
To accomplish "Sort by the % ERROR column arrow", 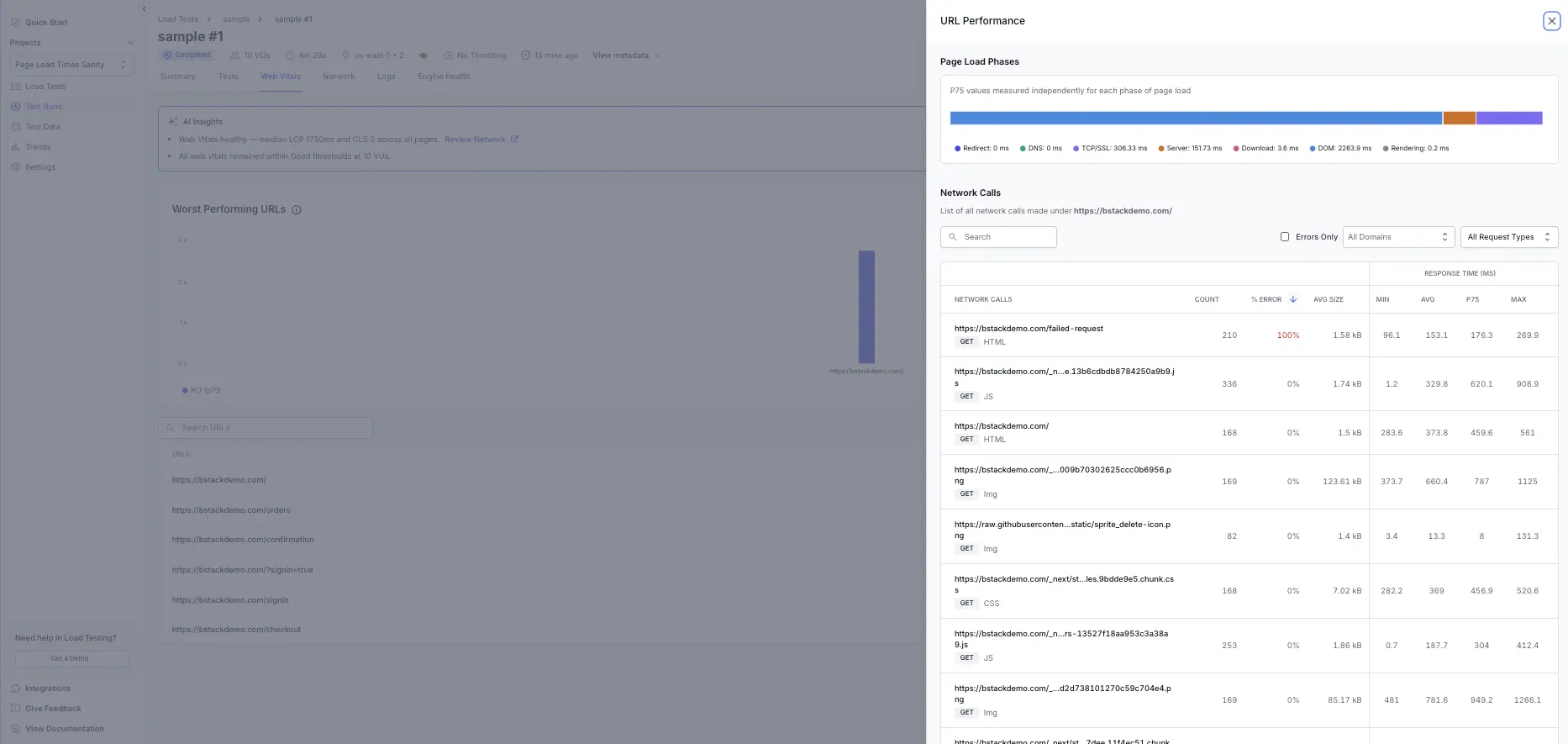I will pos(1292,299).
